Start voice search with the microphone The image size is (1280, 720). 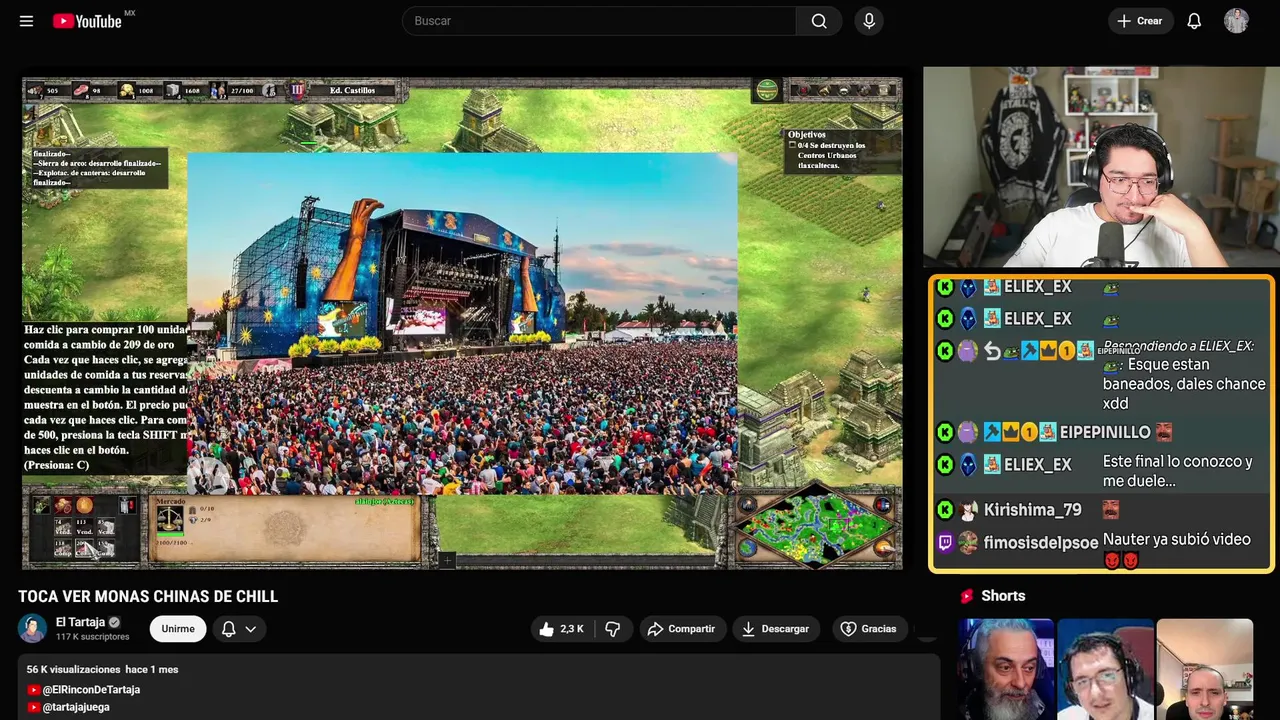[x=869, y=21]
